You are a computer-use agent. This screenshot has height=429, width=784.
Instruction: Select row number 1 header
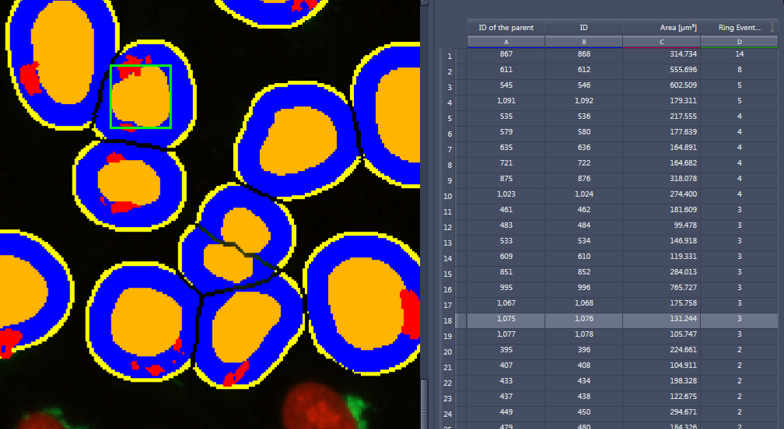[x=449, y=56]
